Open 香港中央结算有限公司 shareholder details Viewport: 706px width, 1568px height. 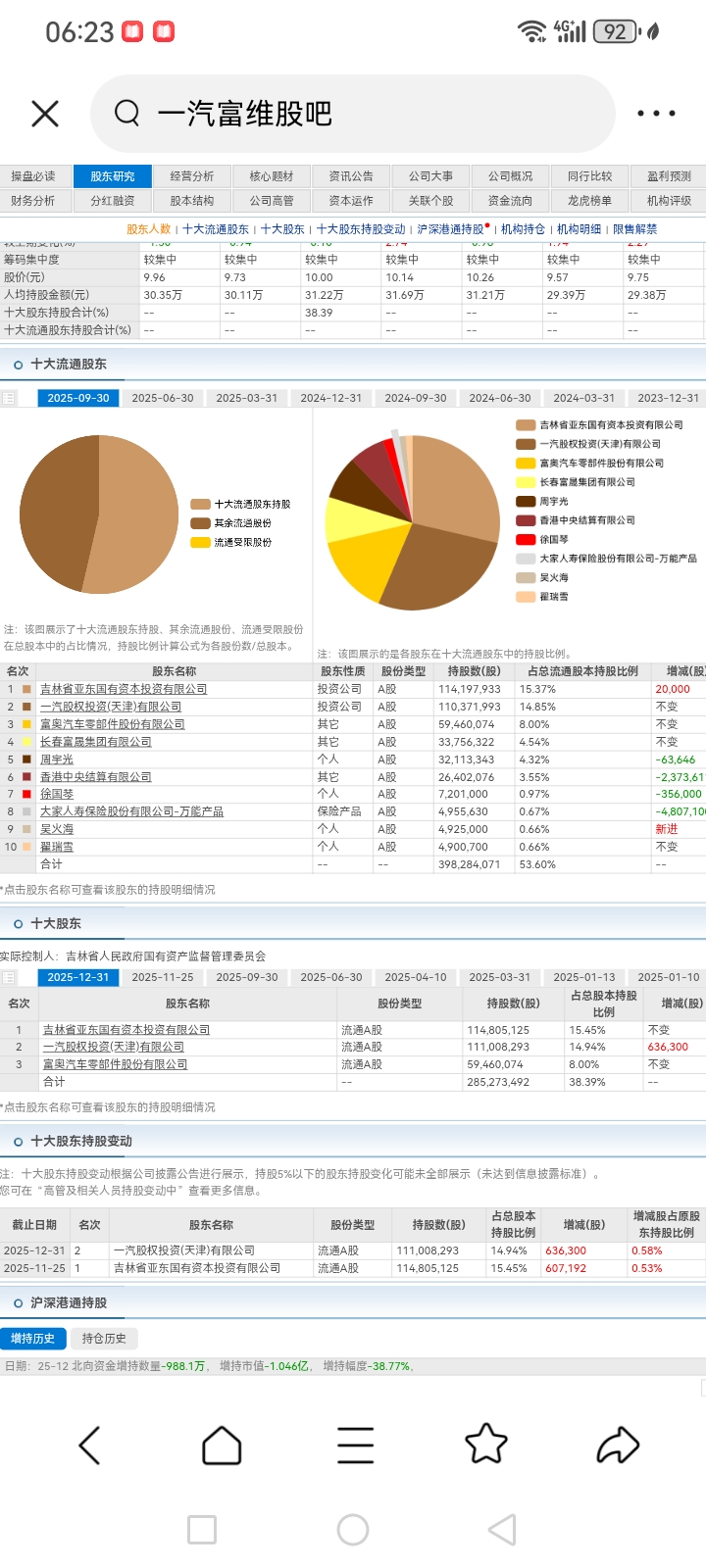tap(96, 777)
